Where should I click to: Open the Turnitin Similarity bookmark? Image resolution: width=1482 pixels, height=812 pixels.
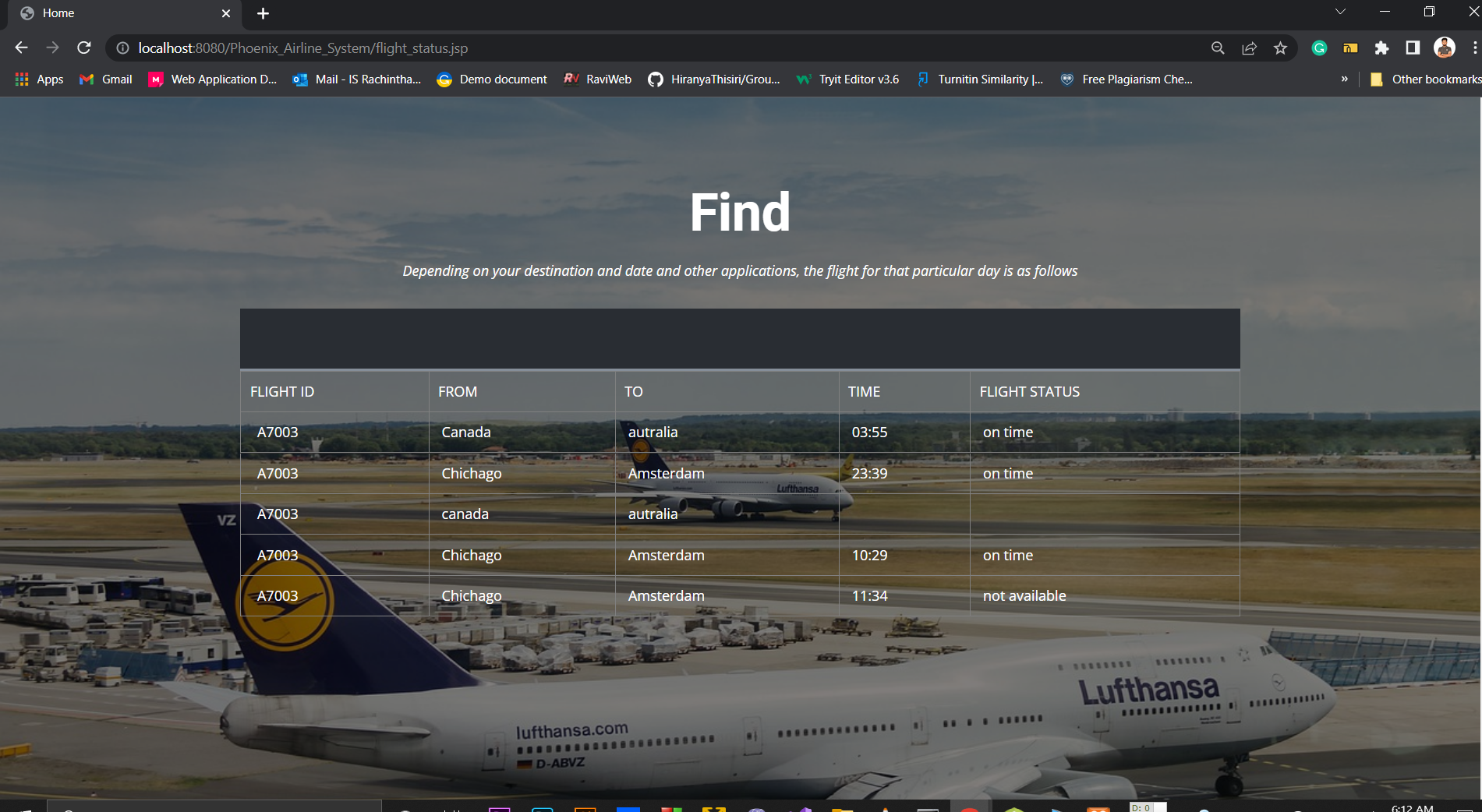[x=979, y=79]
